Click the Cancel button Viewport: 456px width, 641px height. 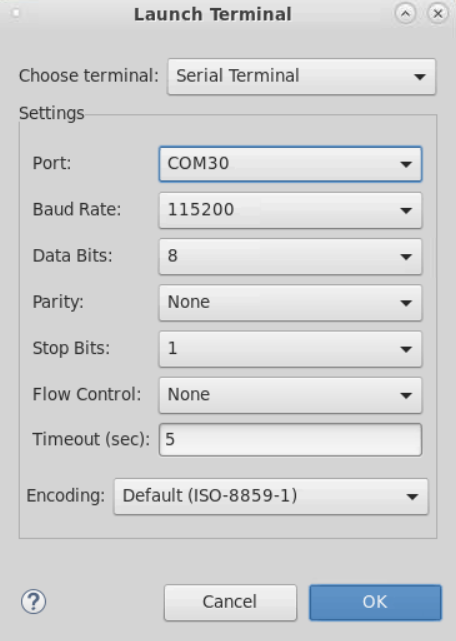230,602
